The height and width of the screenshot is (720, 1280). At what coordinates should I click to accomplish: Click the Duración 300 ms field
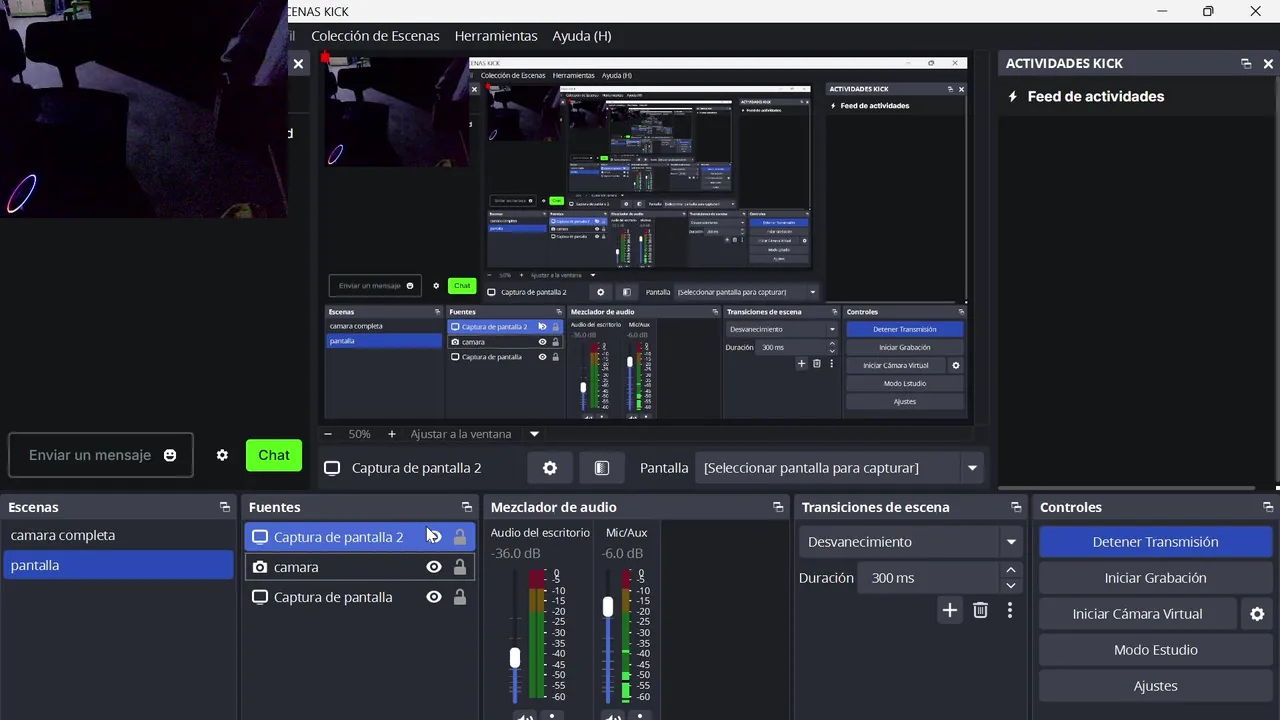point(928,578)
